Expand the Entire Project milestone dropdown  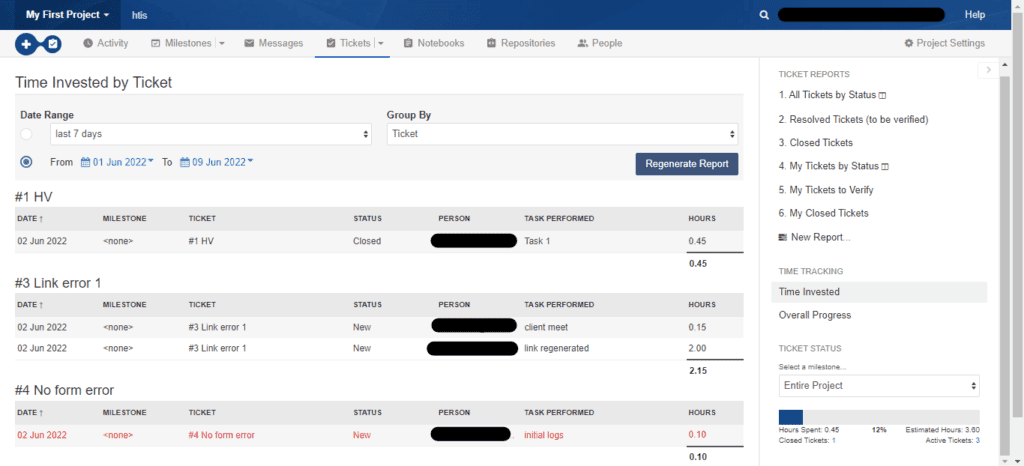tap(878, 385)
